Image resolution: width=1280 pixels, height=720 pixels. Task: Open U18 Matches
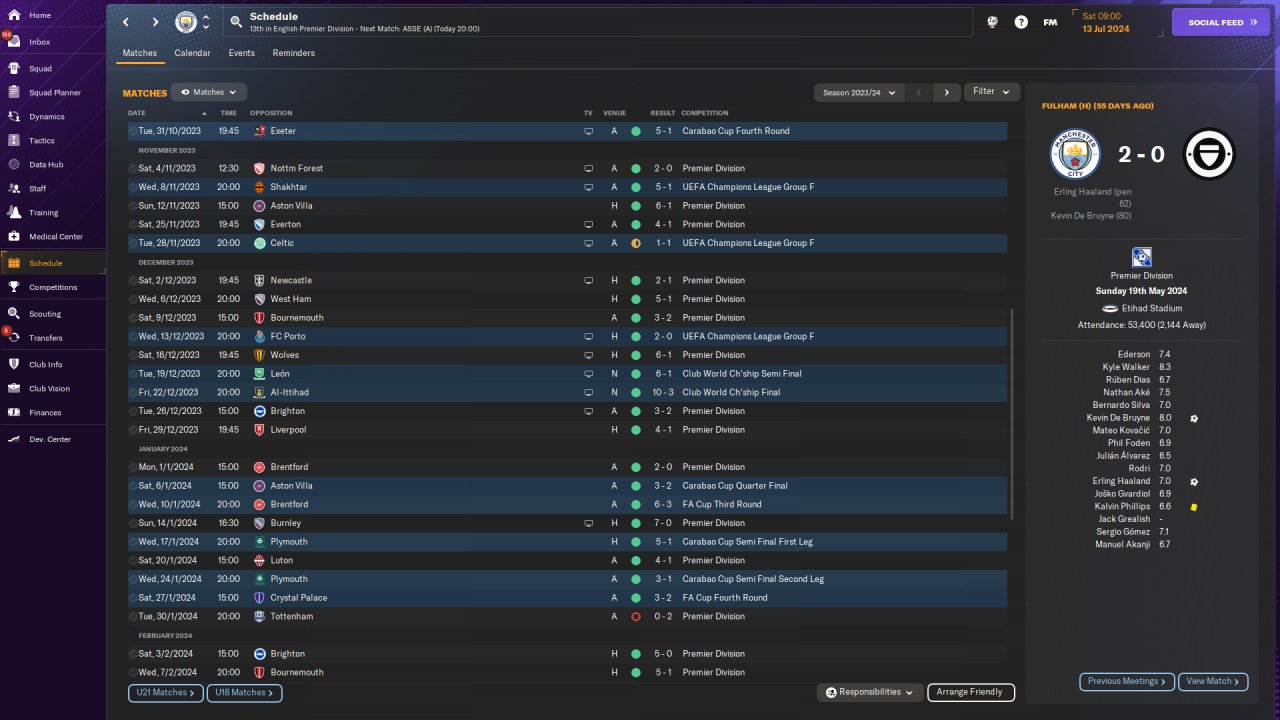click(245, 692)
